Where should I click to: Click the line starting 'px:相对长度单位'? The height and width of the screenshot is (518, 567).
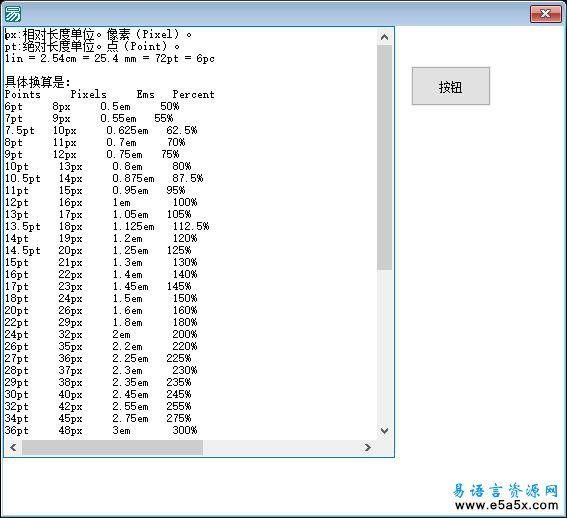98,34
